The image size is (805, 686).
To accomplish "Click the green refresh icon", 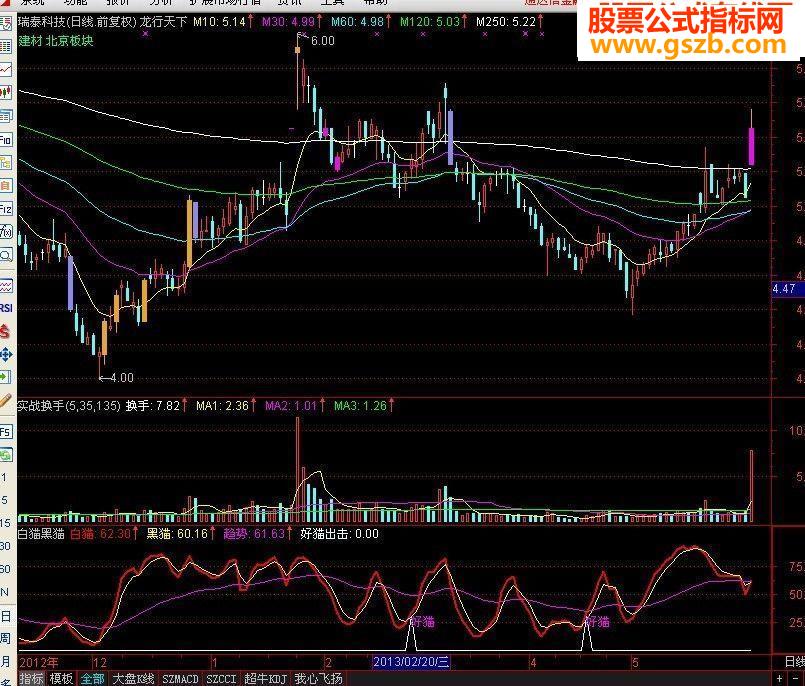I will 5,455.
